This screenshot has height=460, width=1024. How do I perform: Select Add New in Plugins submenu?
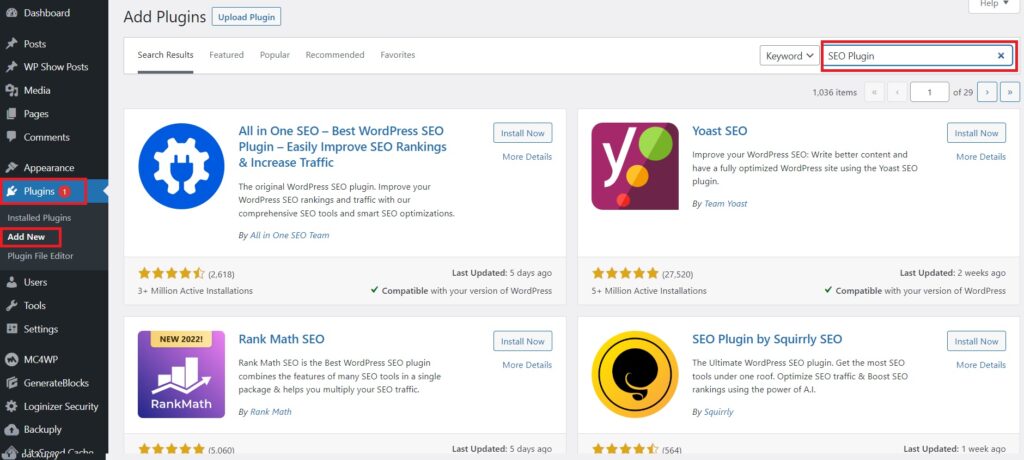26,237
